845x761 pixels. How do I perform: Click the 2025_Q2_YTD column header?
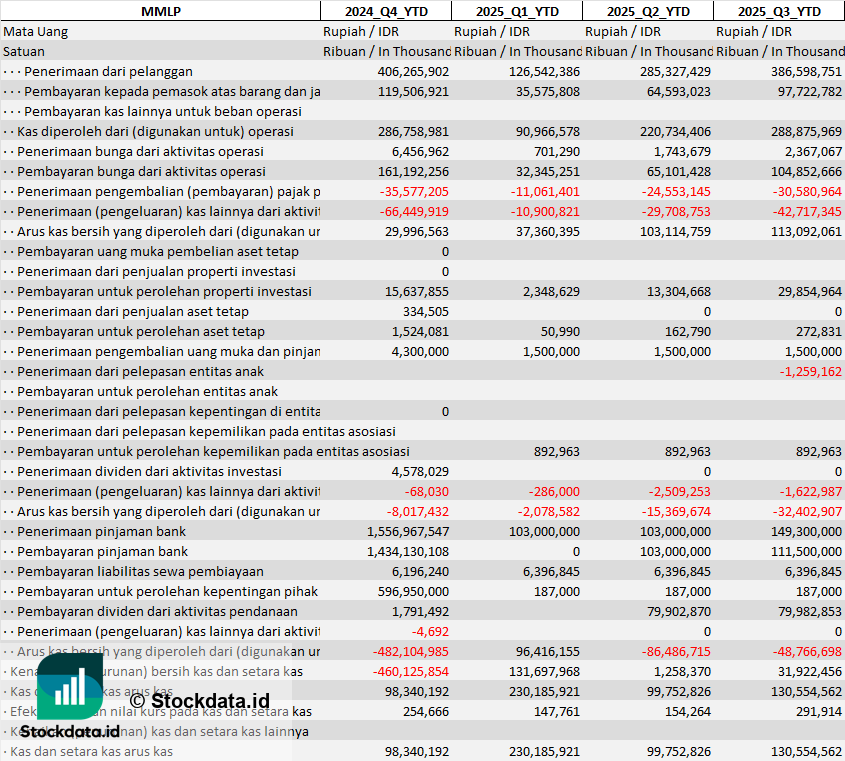click(x=647, y=11)
